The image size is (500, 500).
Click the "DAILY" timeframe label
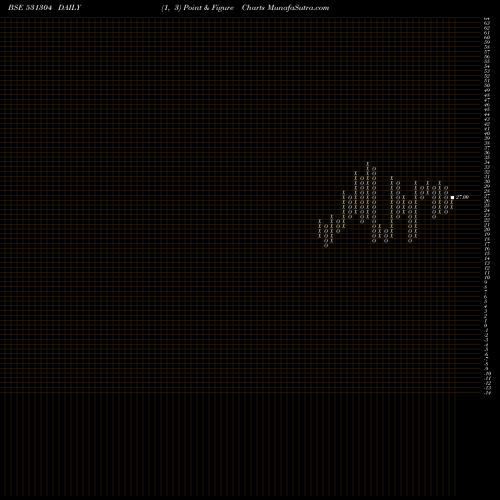click(69, 8)
